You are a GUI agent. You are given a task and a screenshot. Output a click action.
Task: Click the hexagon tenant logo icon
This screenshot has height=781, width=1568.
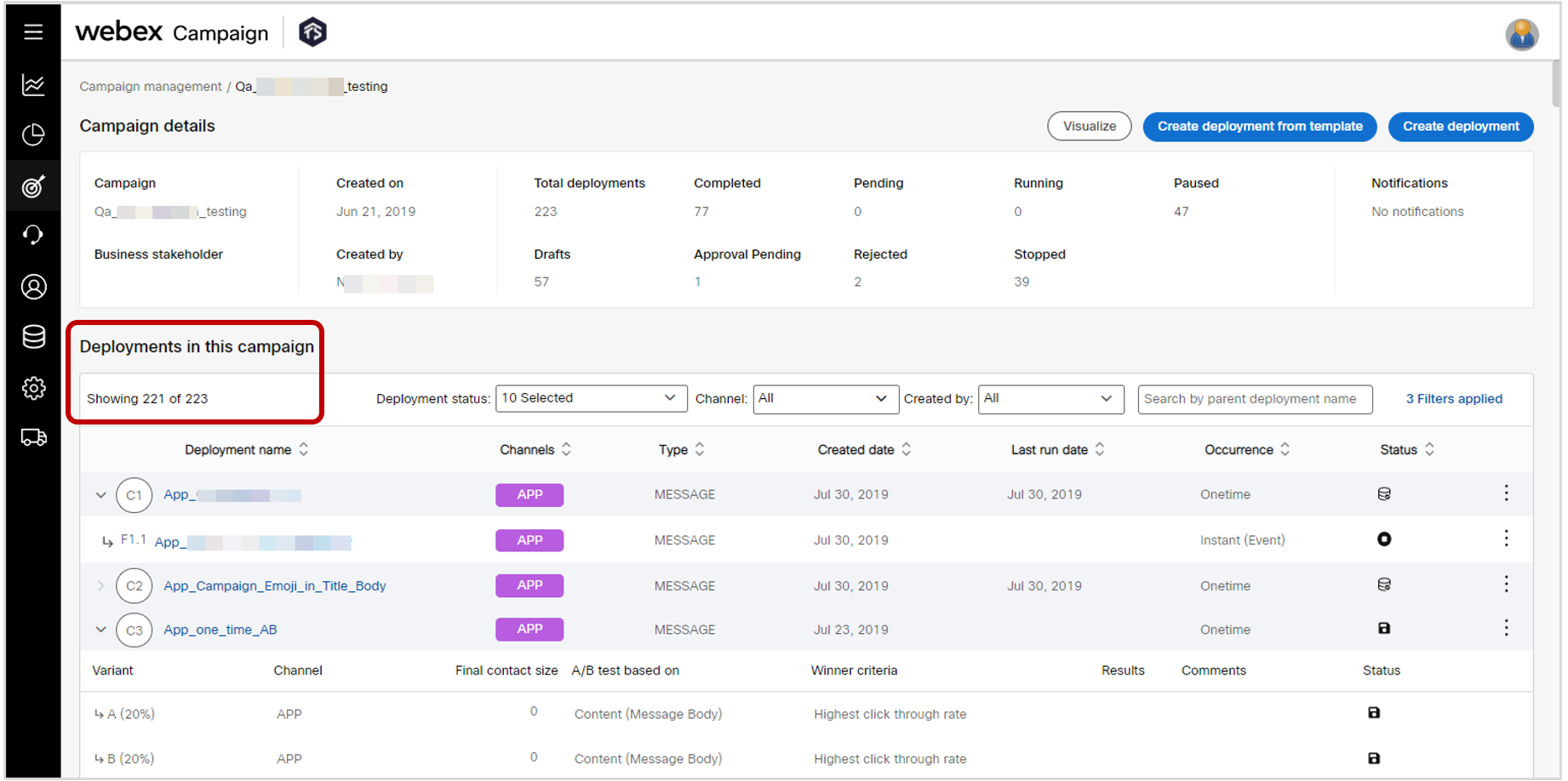click(312, 32)
